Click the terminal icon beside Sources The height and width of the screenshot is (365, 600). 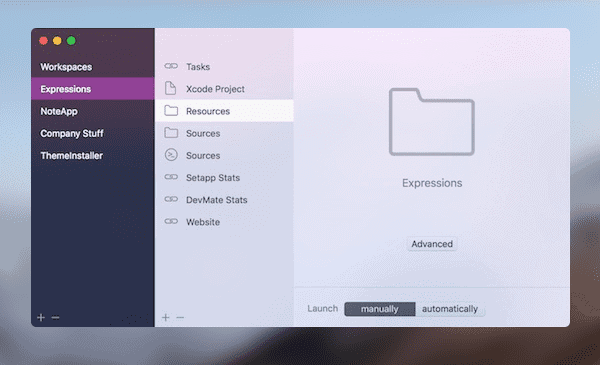pos(171,155)
